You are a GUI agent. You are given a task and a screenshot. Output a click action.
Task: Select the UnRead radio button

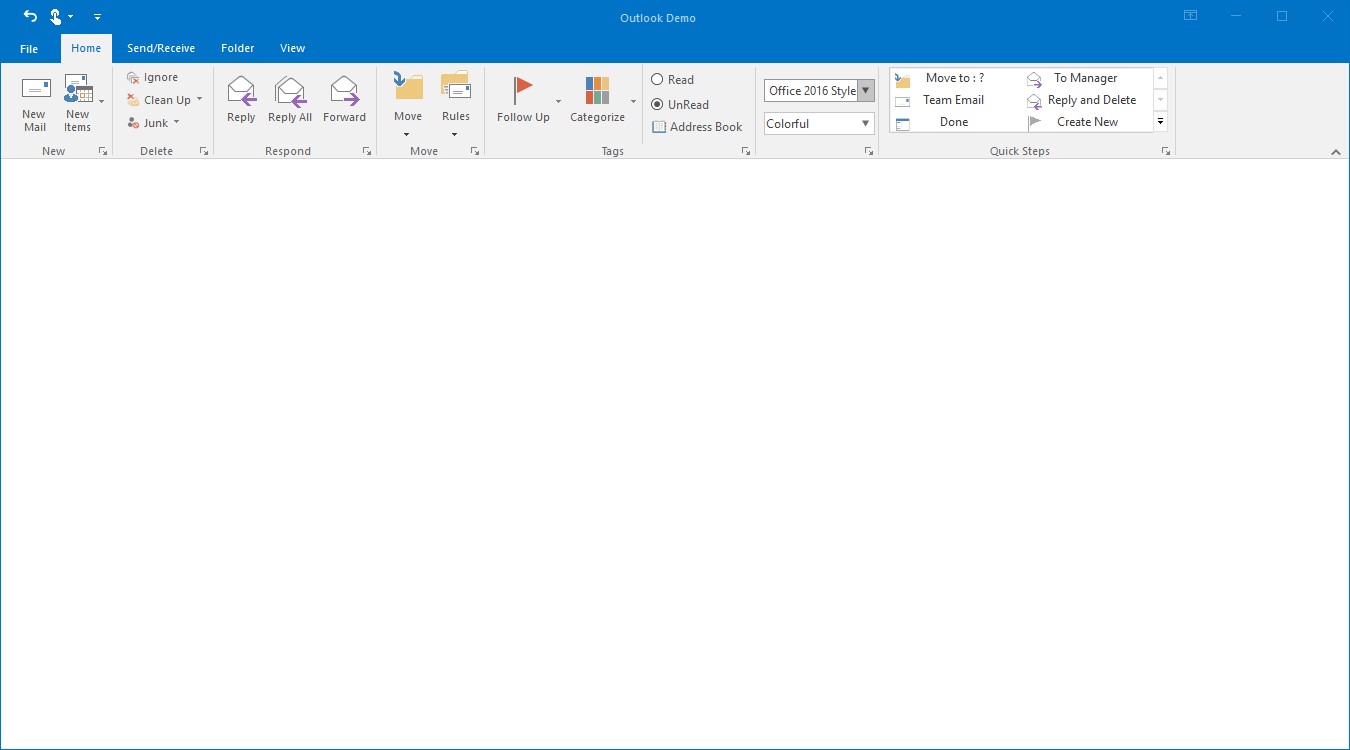tap(658, 104)
